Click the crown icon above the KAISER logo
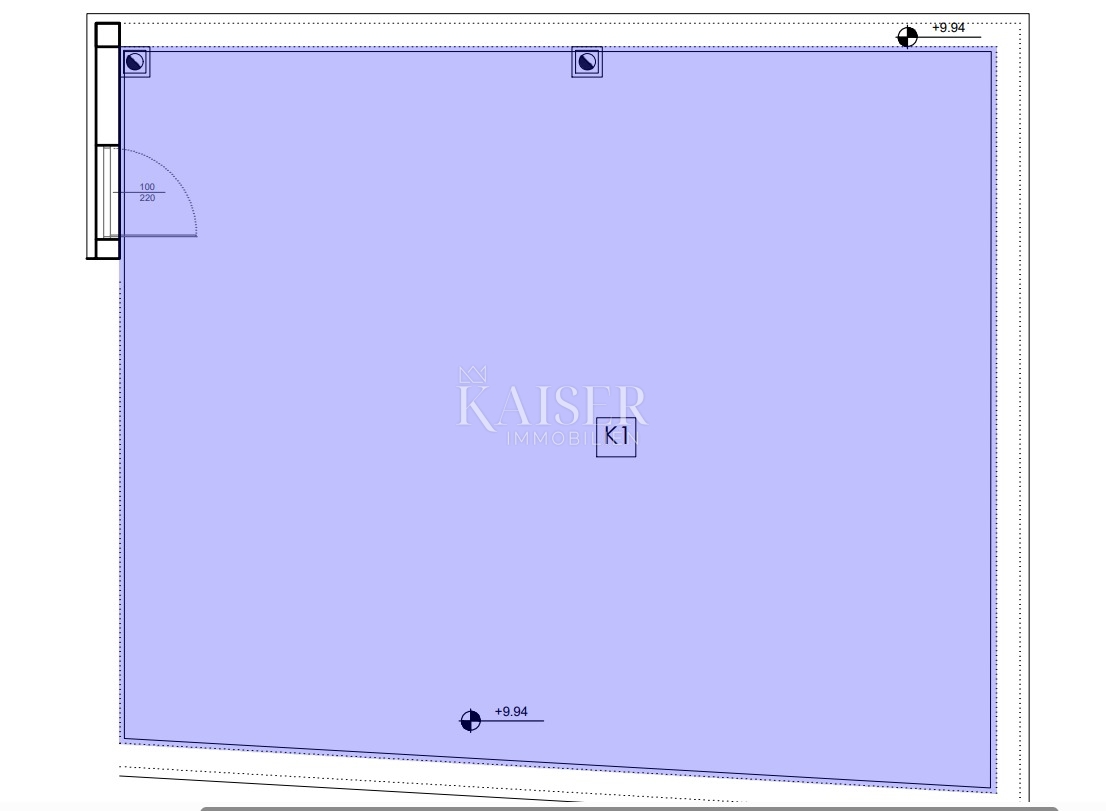The image size is (1106, 811). point(472,375)
